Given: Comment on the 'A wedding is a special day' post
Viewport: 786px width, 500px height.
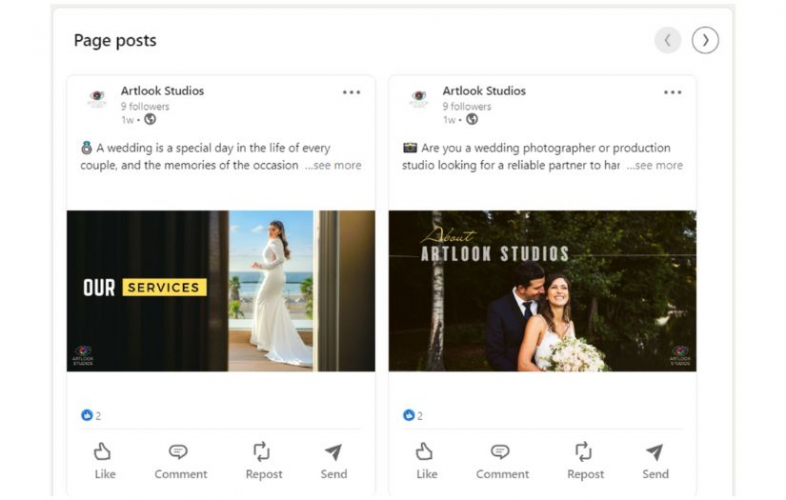Looking at the screenshot, I should point(180,461).
